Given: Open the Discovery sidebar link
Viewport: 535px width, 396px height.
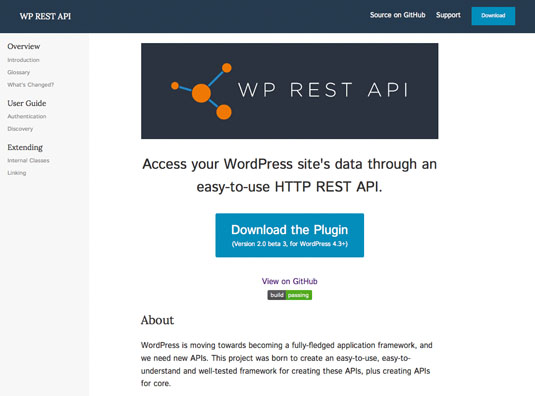Looking at the screenshot, I should point(20,129).
